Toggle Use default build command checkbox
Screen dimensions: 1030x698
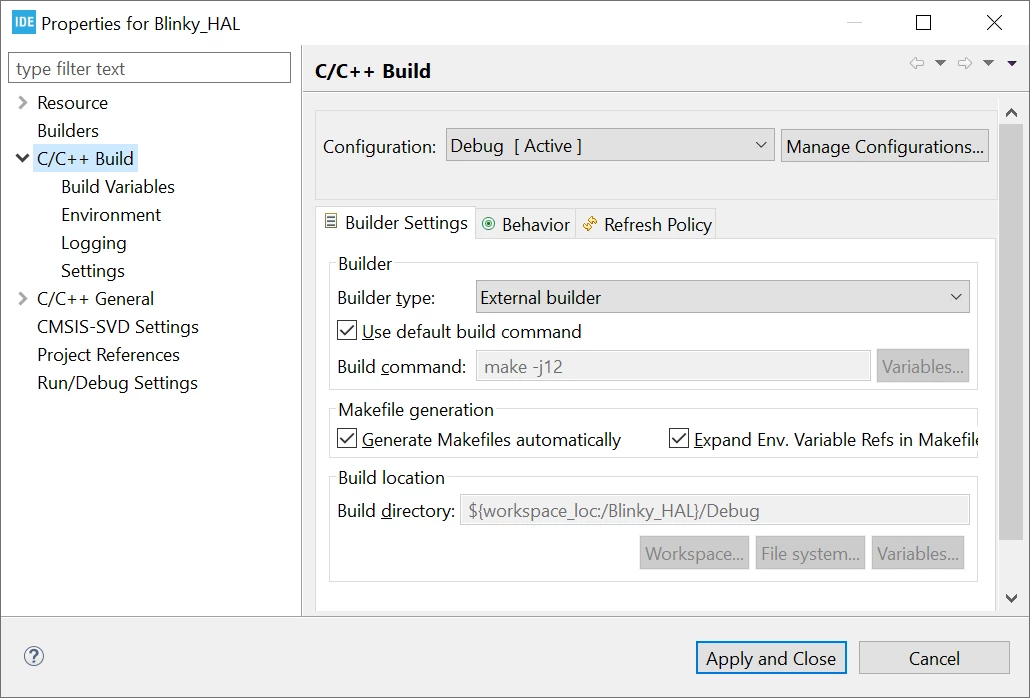click(x=347, y=330)
